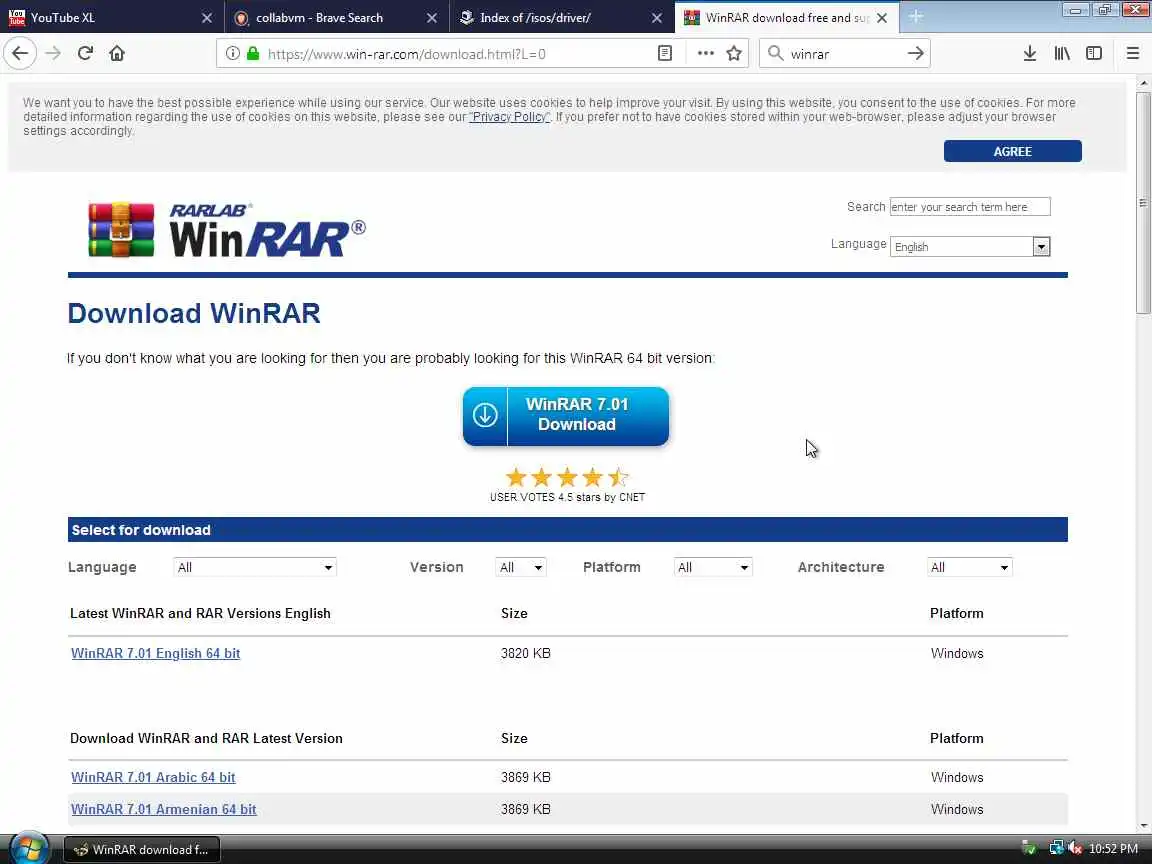
Task: Click the volume muted tray icon
Action: tap(1075, 849)
